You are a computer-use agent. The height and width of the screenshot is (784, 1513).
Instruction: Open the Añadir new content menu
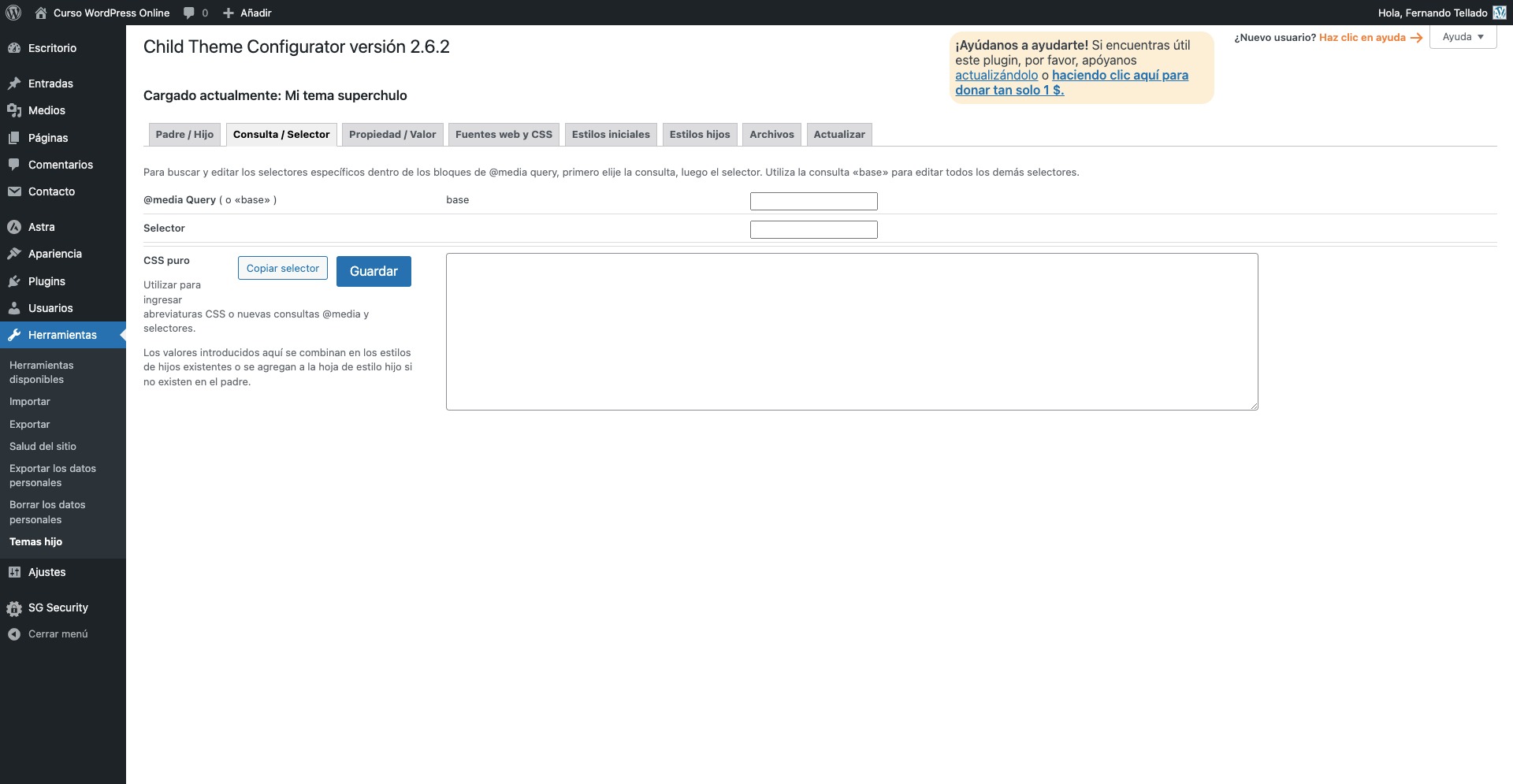247,13
